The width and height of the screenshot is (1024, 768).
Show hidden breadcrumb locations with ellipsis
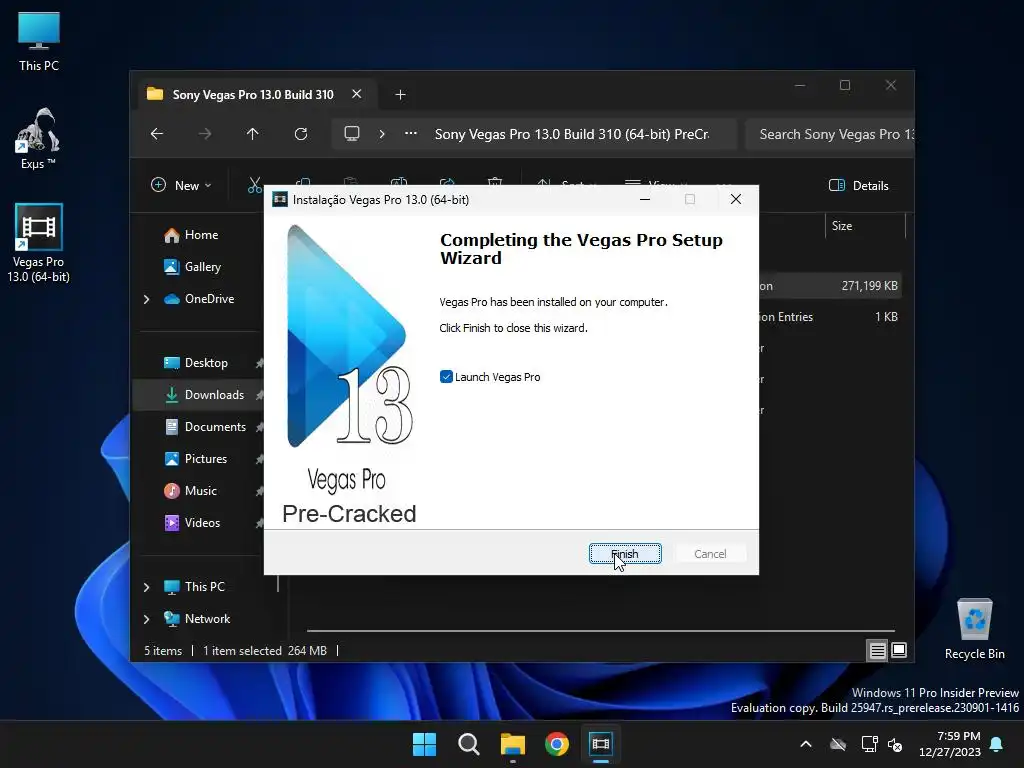pos(411,134)
